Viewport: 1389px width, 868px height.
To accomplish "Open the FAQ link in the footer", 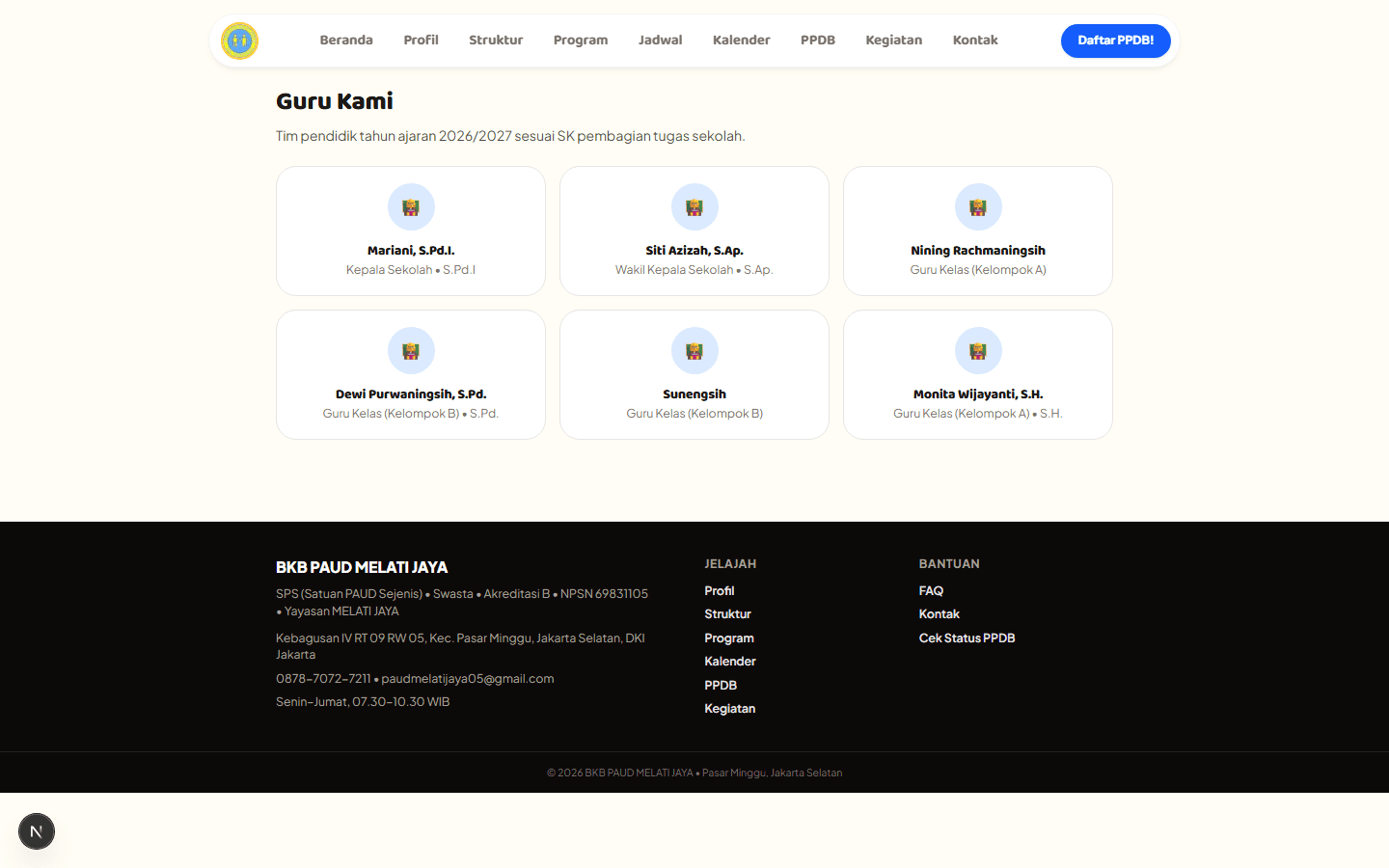I will (931, 591).
